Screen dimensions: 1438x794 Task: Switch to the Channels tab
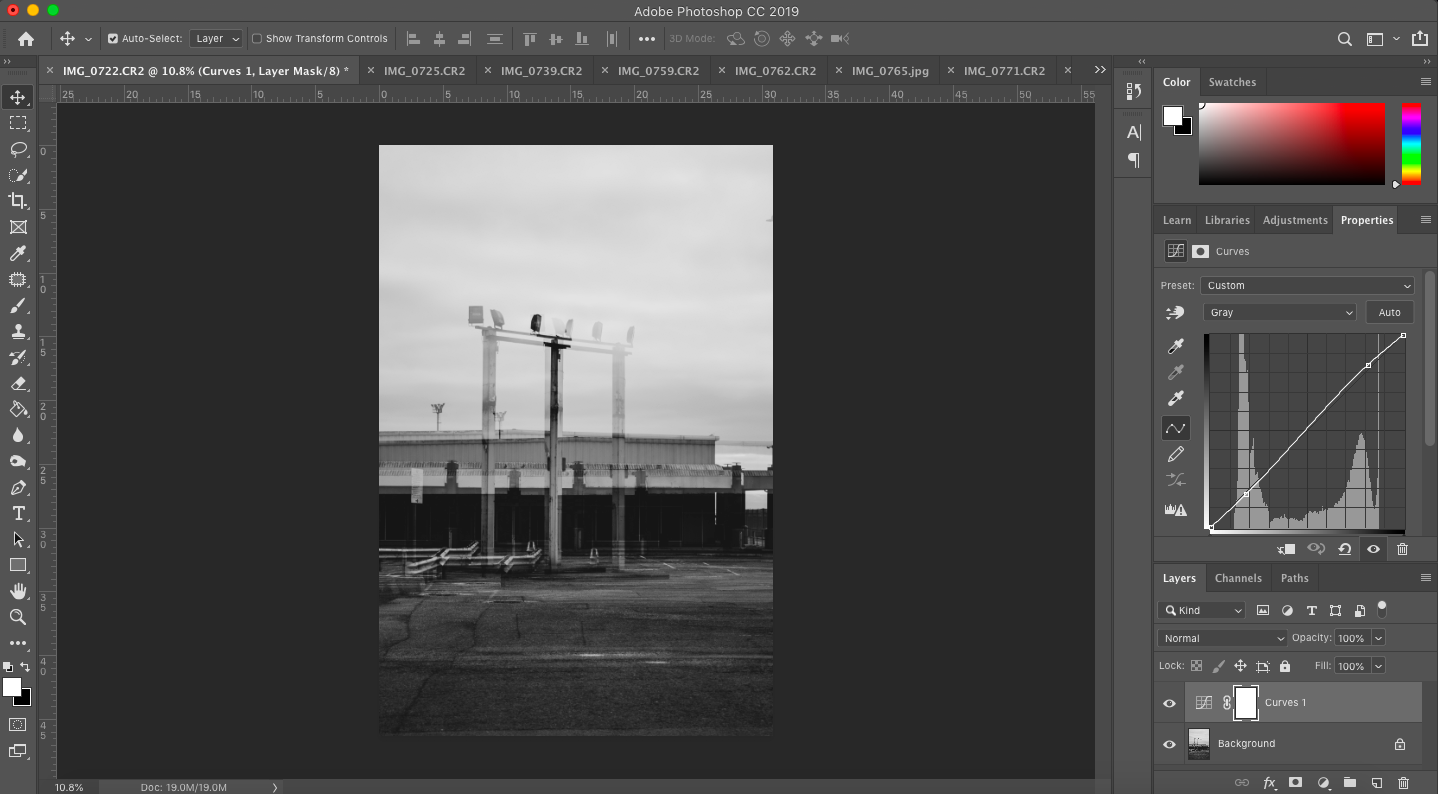(x=1238, y=578)
